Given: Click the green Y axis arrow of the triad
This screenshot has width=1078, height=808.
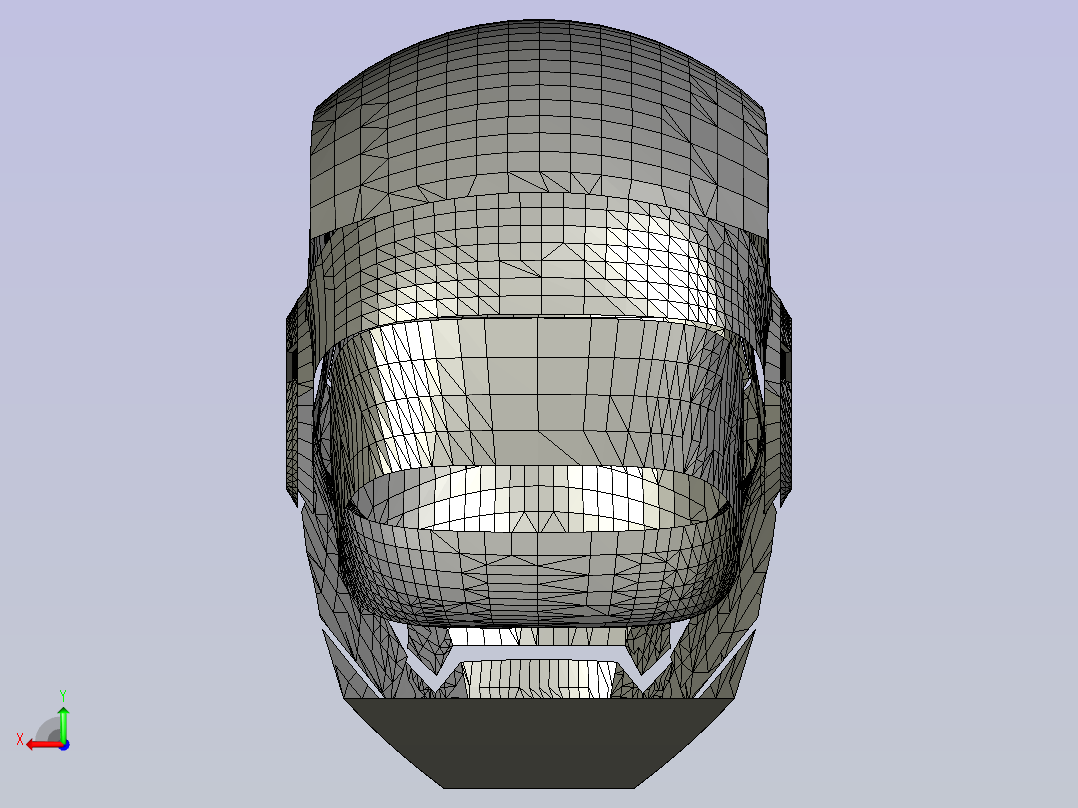Looking at the screenshot, I should point(63,723).
